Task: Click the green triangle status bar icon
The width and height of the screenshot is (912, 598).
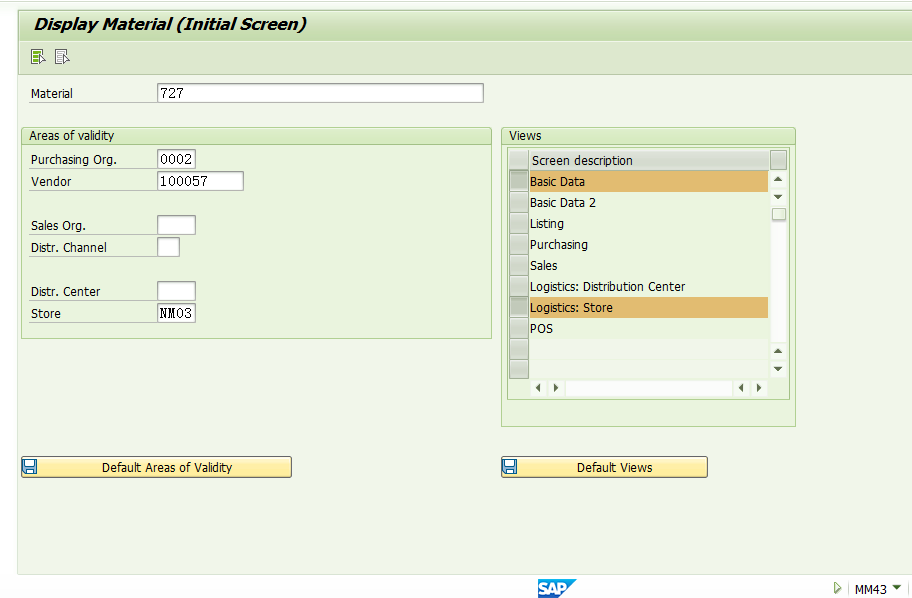Action: (837, 588)
